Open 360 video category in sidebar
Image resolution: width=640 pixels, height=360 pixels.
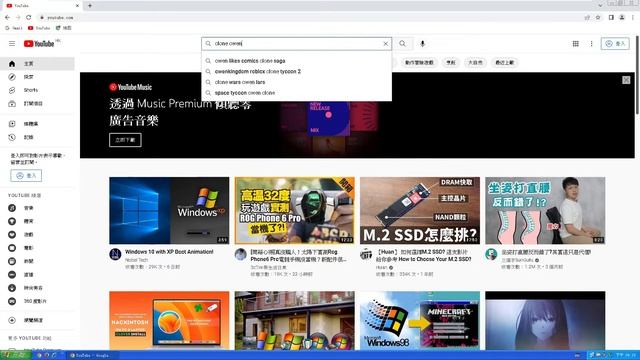[x=37, y=301]
